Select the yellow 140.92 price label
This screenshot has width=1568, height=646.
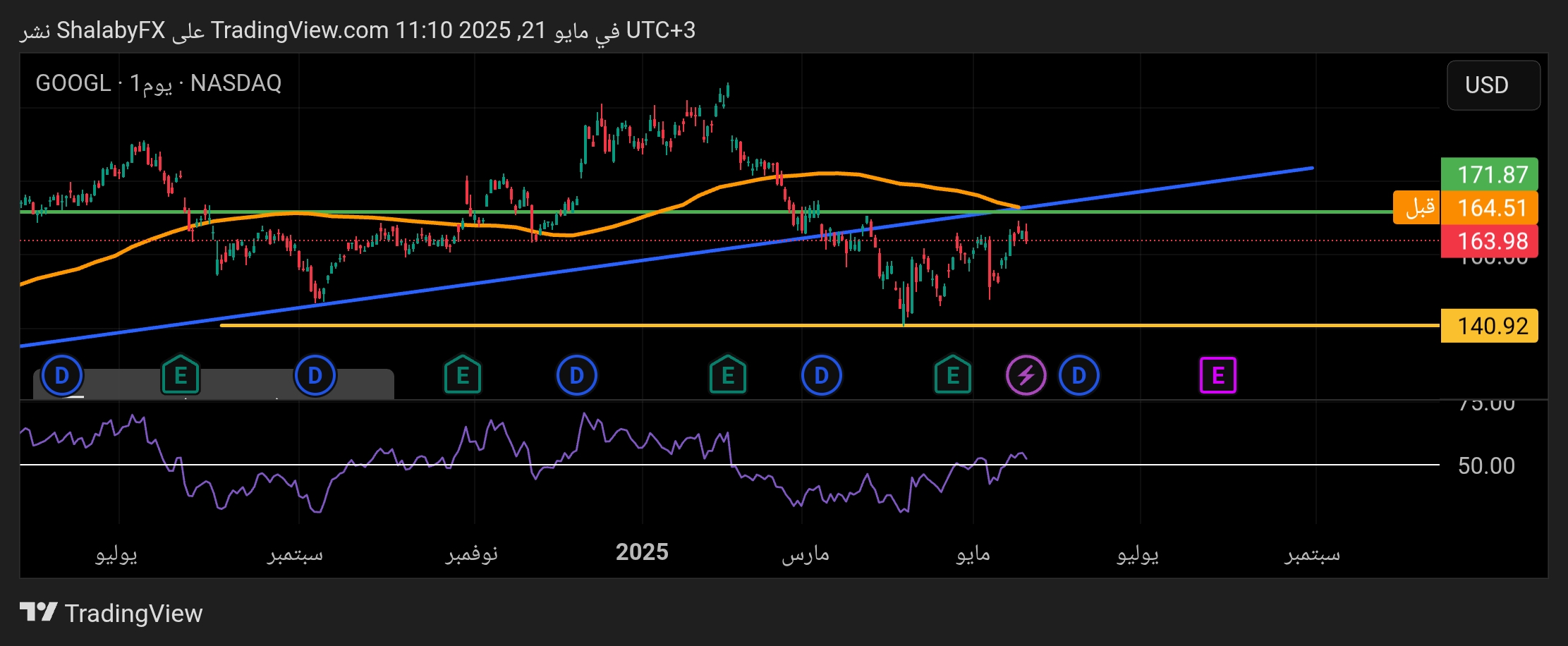coord(1489,326)
